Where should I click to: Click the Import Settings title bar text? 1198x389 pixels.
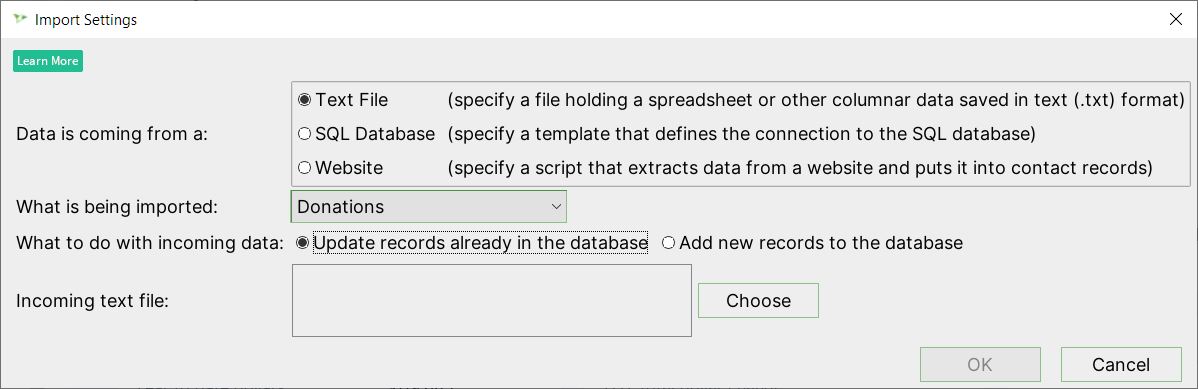[x=86, y=21]
